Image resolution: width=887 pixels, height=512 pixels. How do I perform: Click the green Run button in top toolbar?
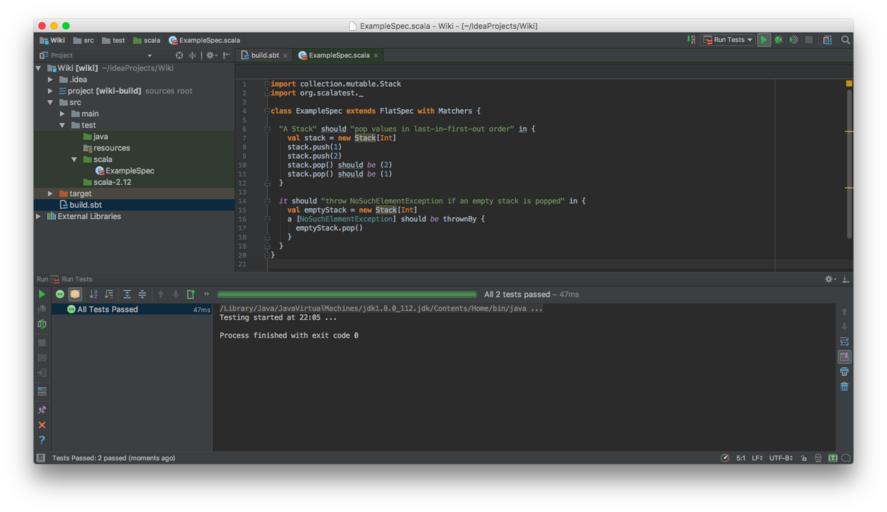(x=765, y=40)
